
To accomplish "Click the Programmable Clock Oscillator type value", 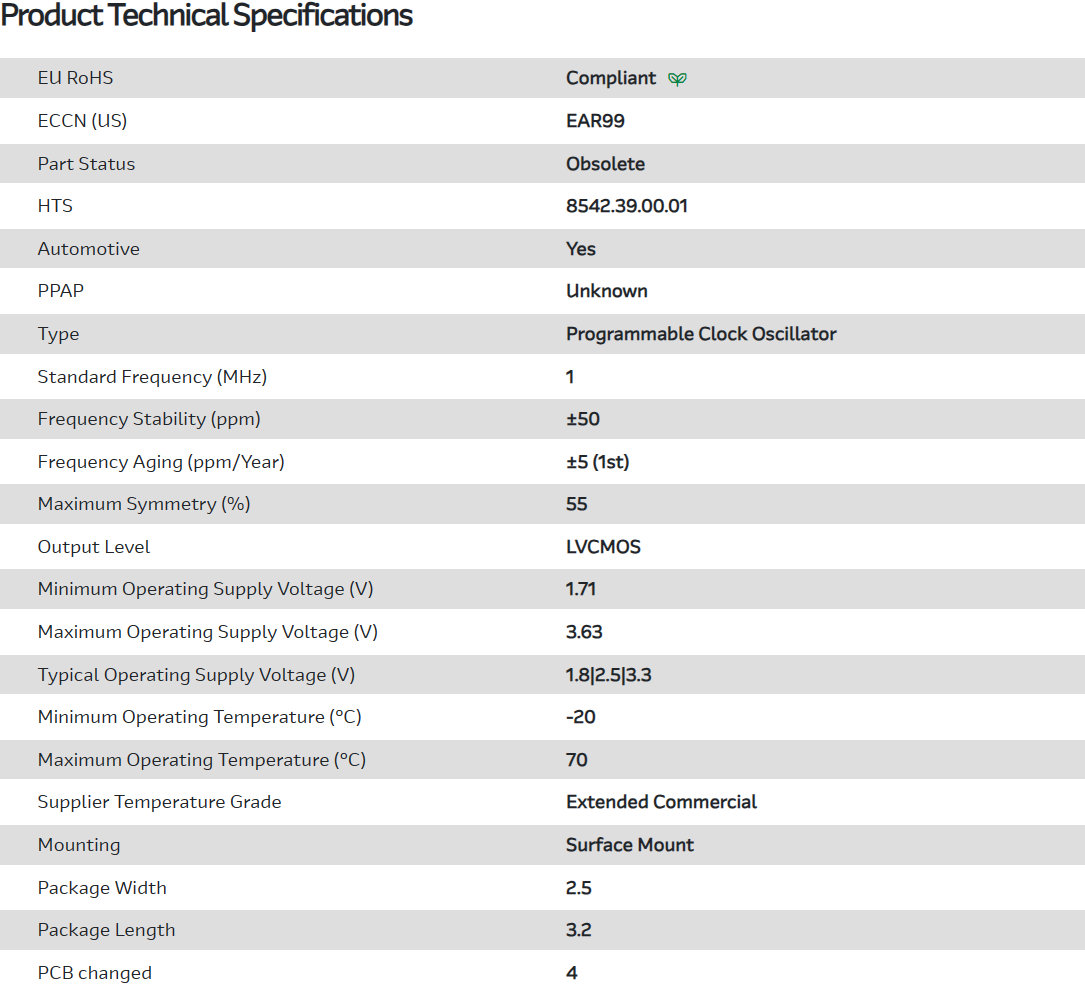I will pos(701,334).
